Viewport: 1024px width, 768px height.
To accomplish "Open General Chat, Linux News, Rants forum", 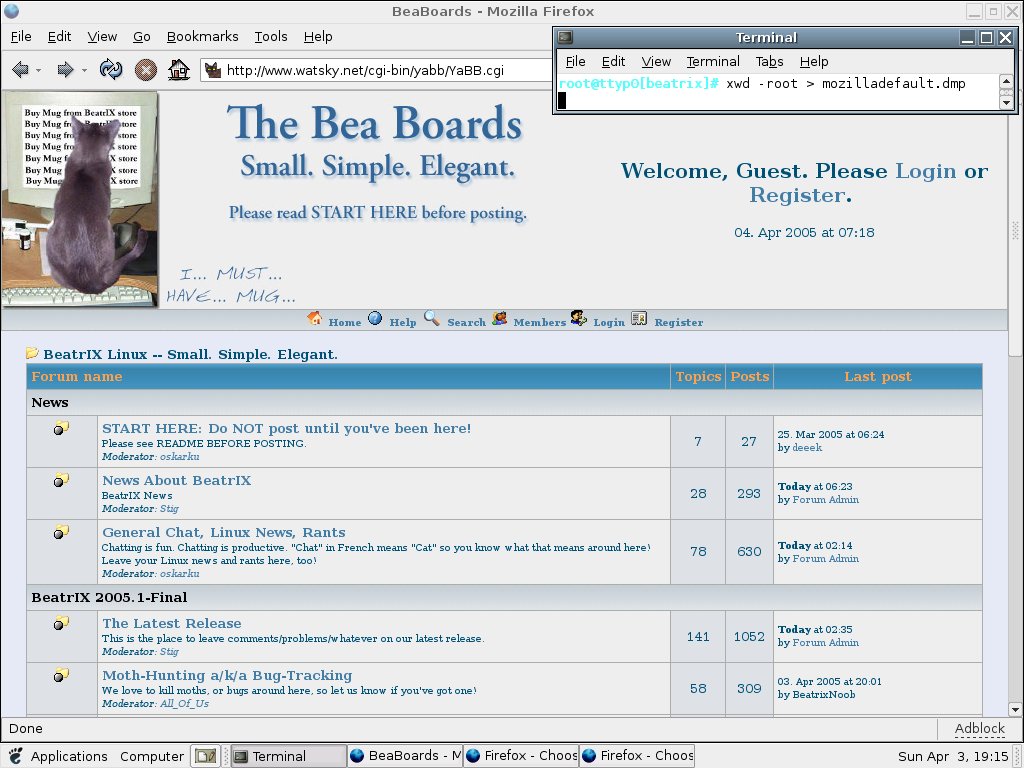I will [224, 532].
